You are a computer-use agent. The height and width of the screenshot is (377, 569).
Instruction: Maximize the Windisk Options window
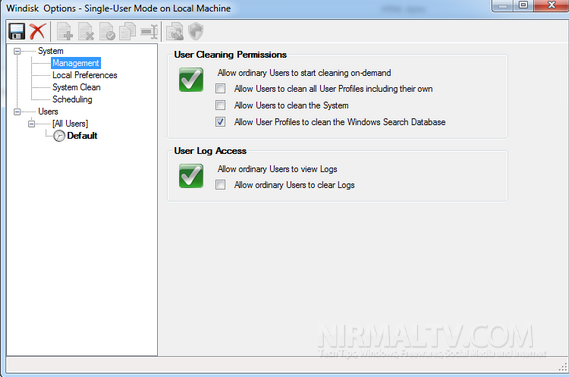pos(523,5)
